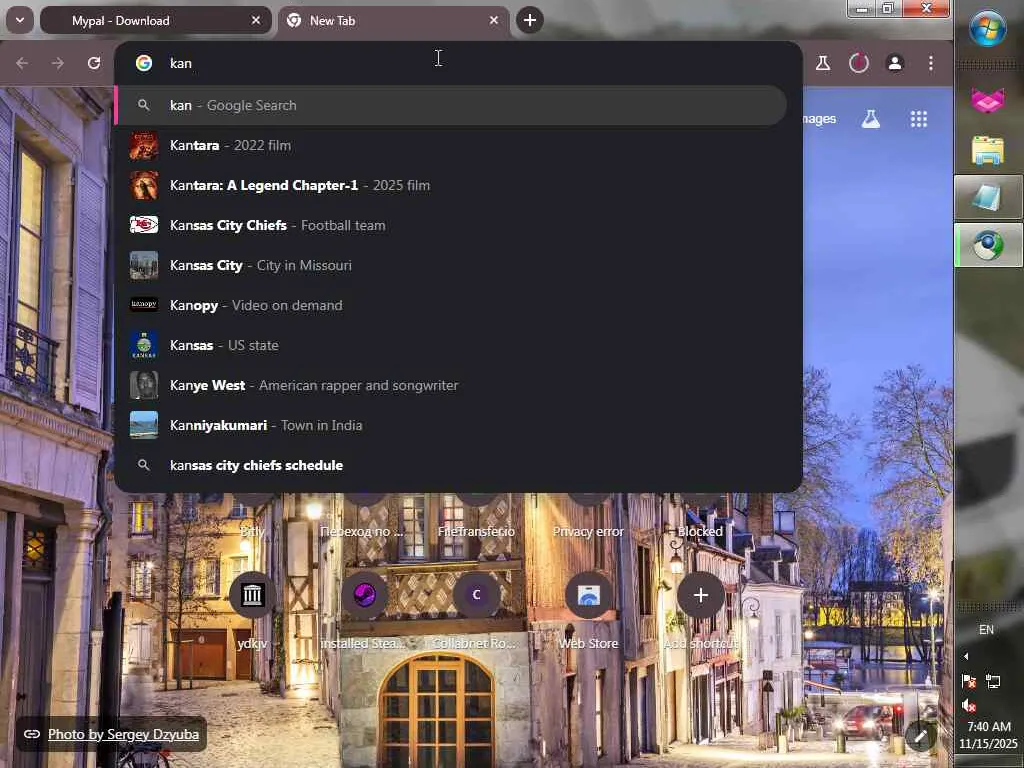Open the Bitly shortcut label
The width and height of the screenshot is (1024, 768).
click(x=252, y=532)
